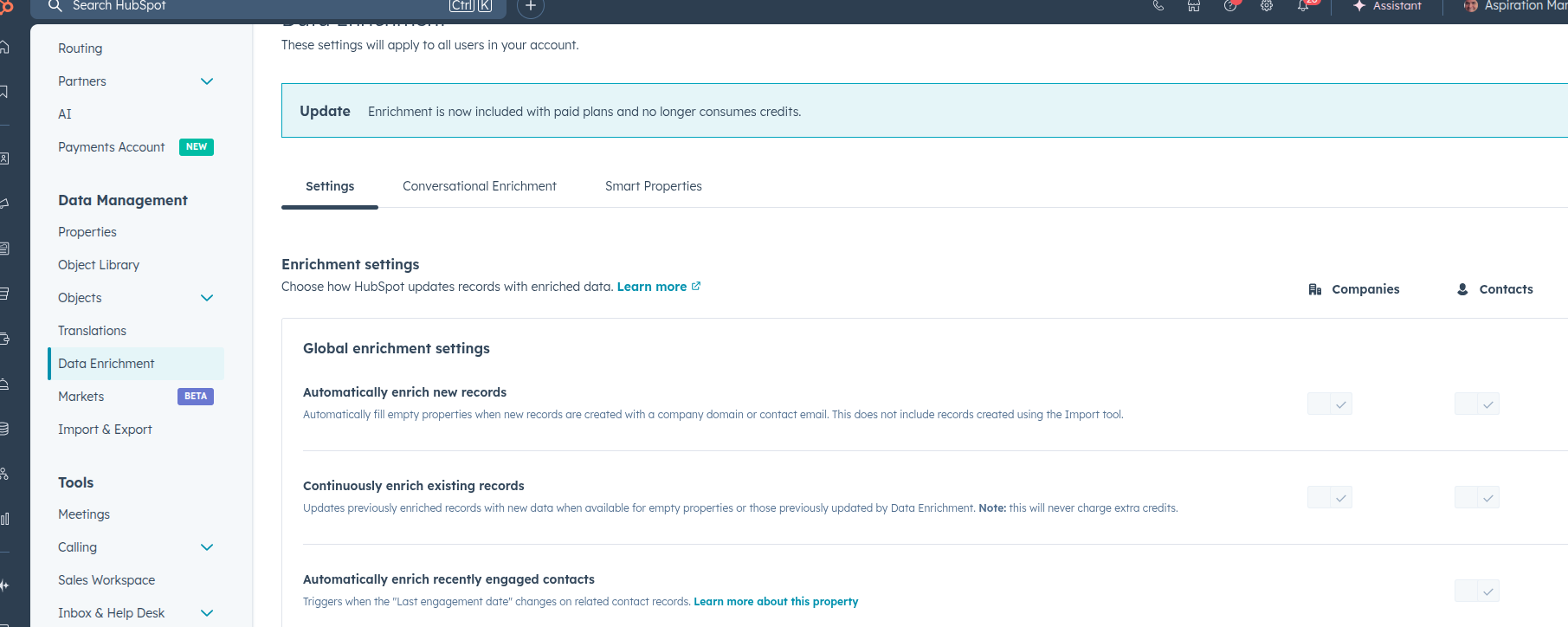
Task: Click the Objects sidebar label
Action: [x=80, y=298]
